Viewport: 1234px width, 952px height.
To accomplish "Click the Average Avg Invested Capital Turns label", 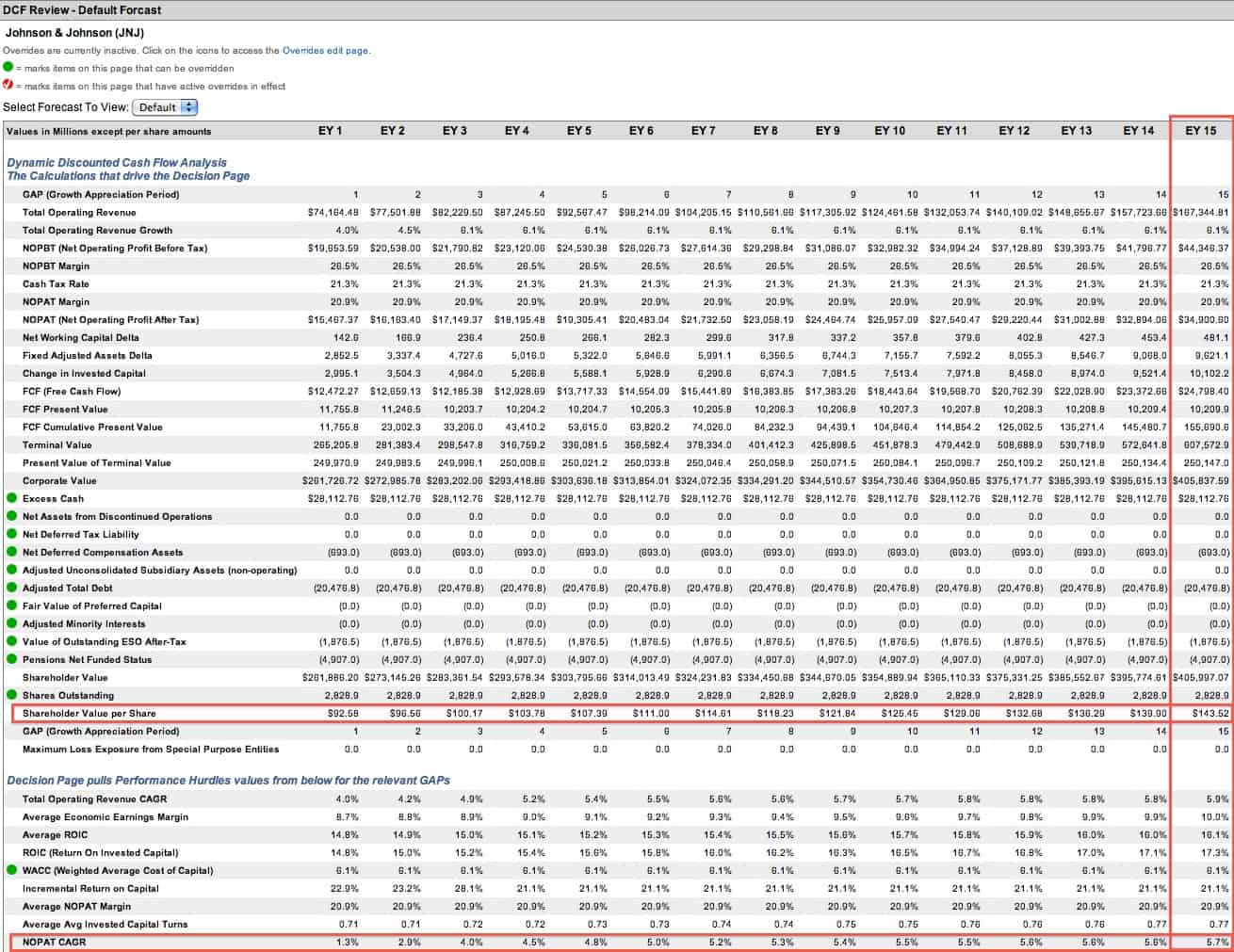I will pyautogui.click(x=106, y=924).
